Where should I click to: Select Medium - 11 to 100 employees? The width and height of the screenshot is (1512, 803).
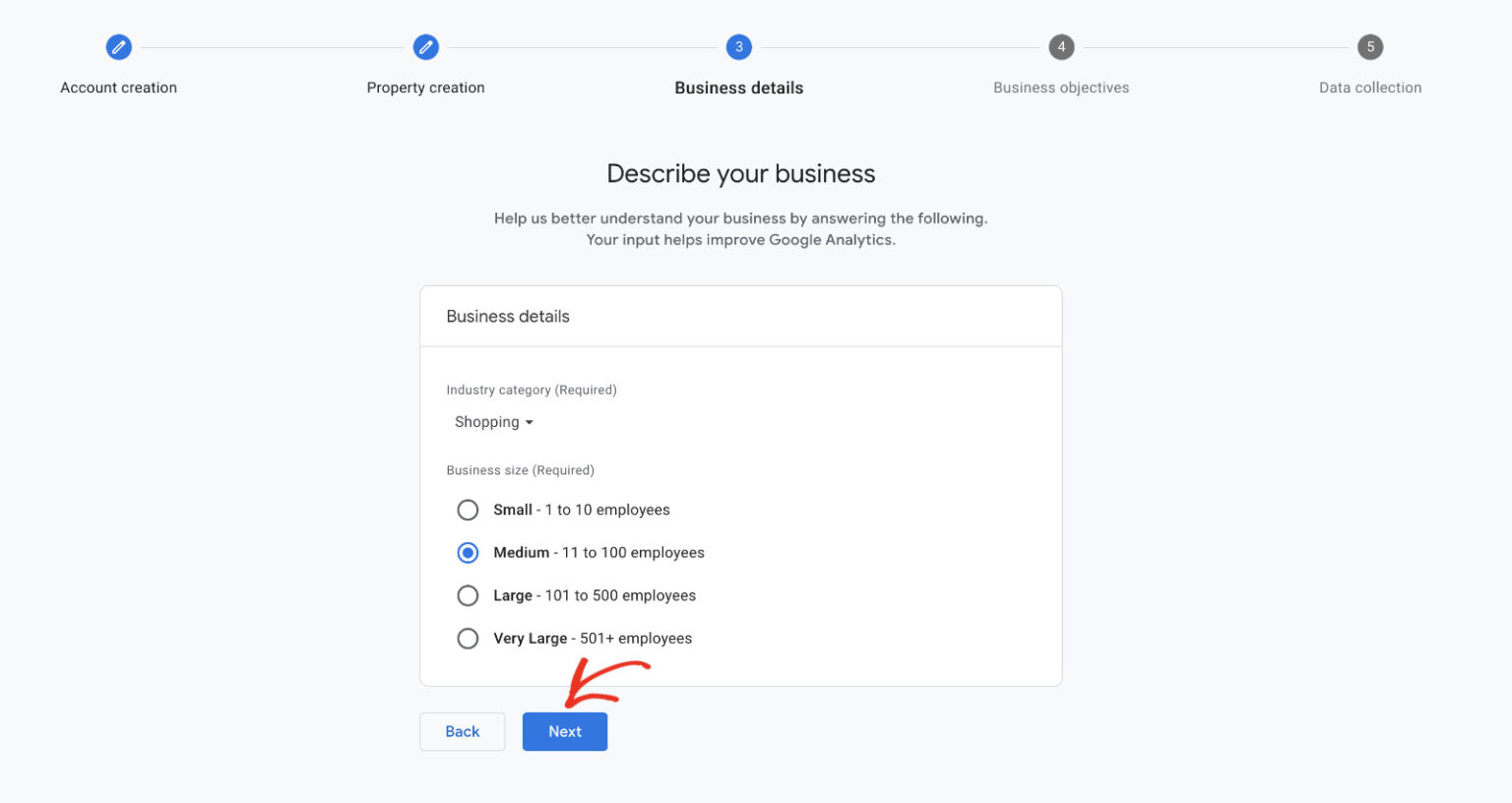point(468,552)
